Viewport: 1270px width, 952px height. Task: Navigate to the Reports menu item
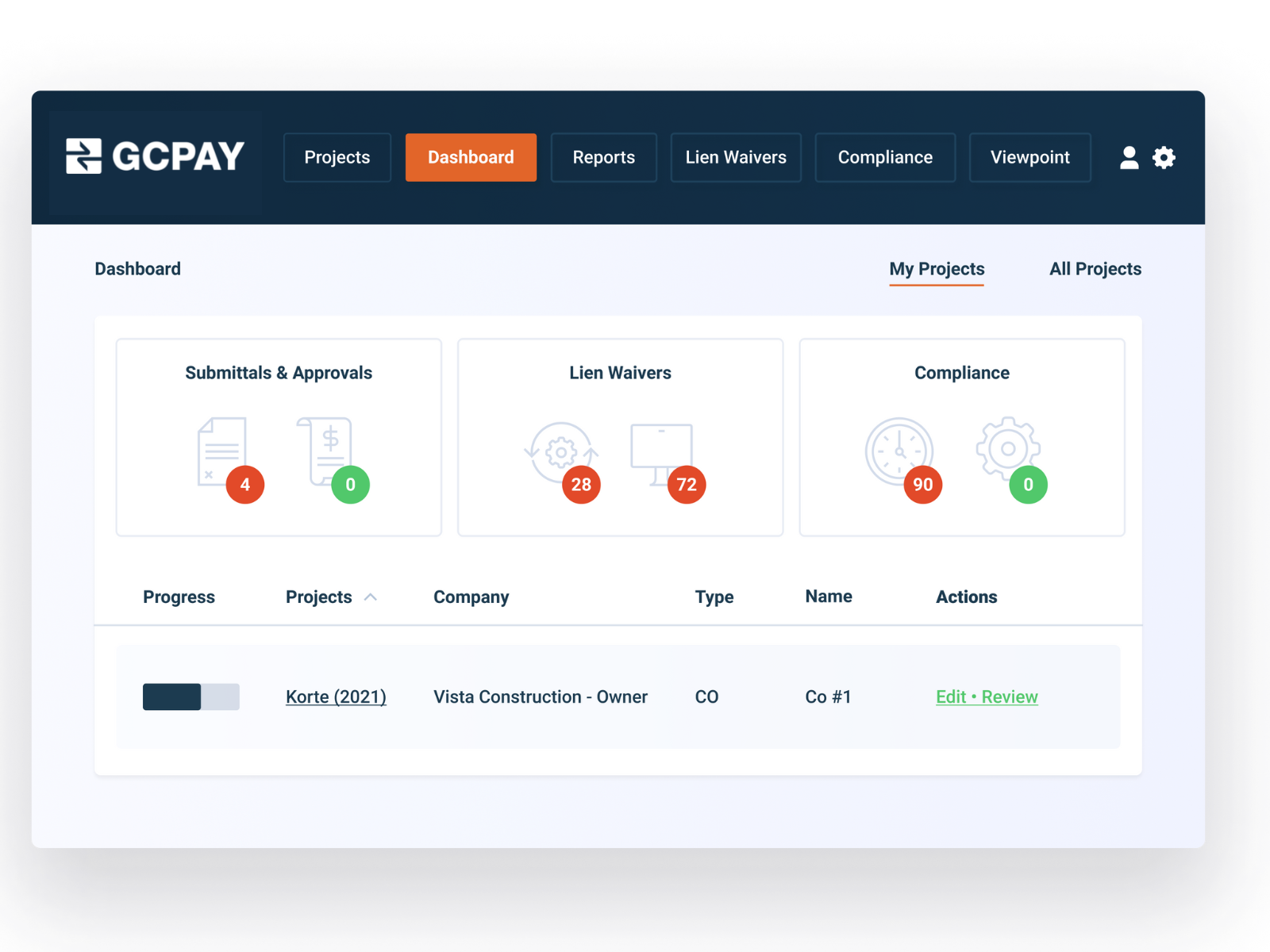coord(603,157)
